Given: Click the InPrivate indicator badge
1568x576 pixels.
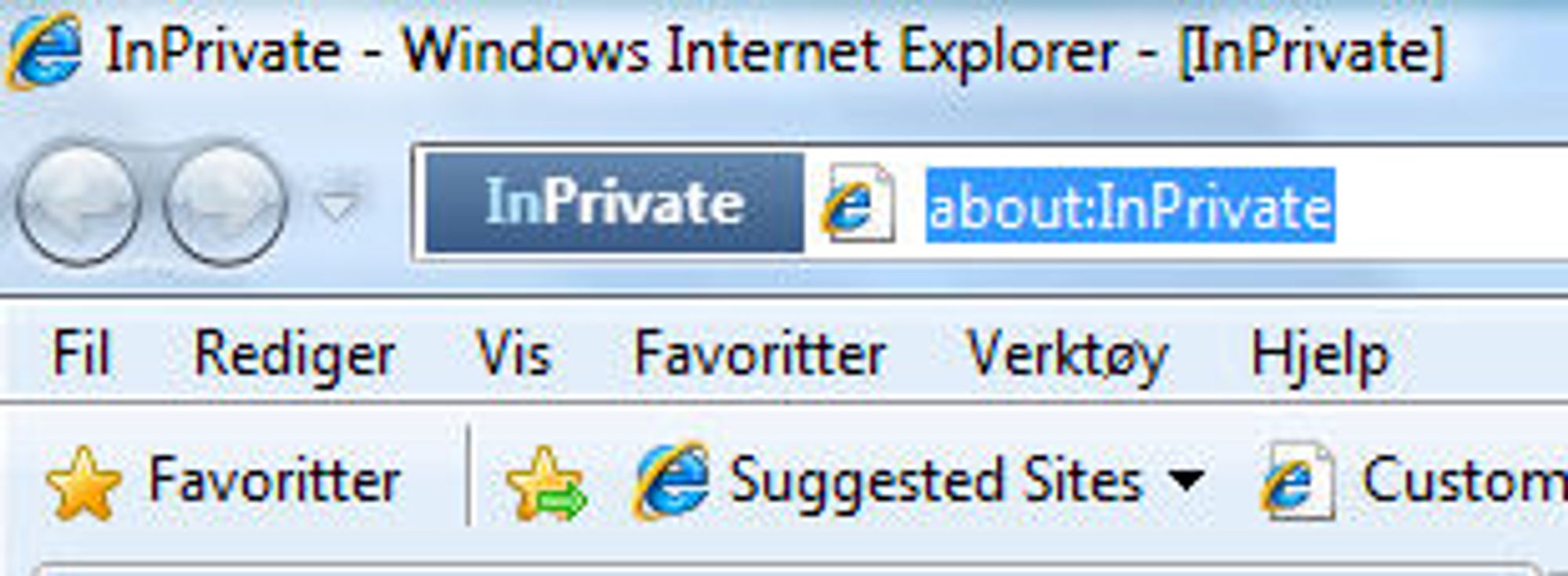Looking at the screenshot, I should (x=615, y=202).
